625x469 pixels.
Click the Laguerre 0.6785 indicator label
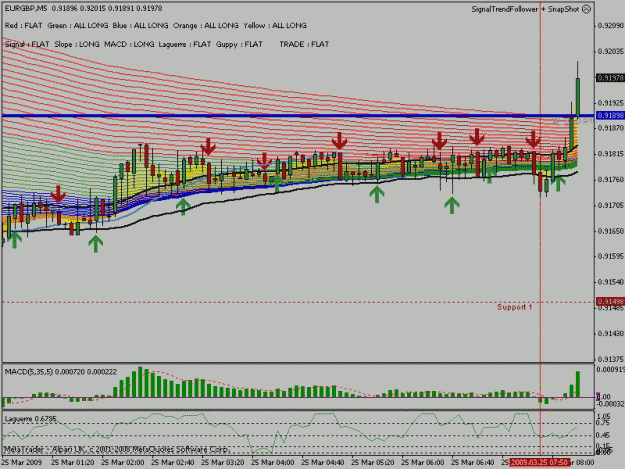click(31, 419)
